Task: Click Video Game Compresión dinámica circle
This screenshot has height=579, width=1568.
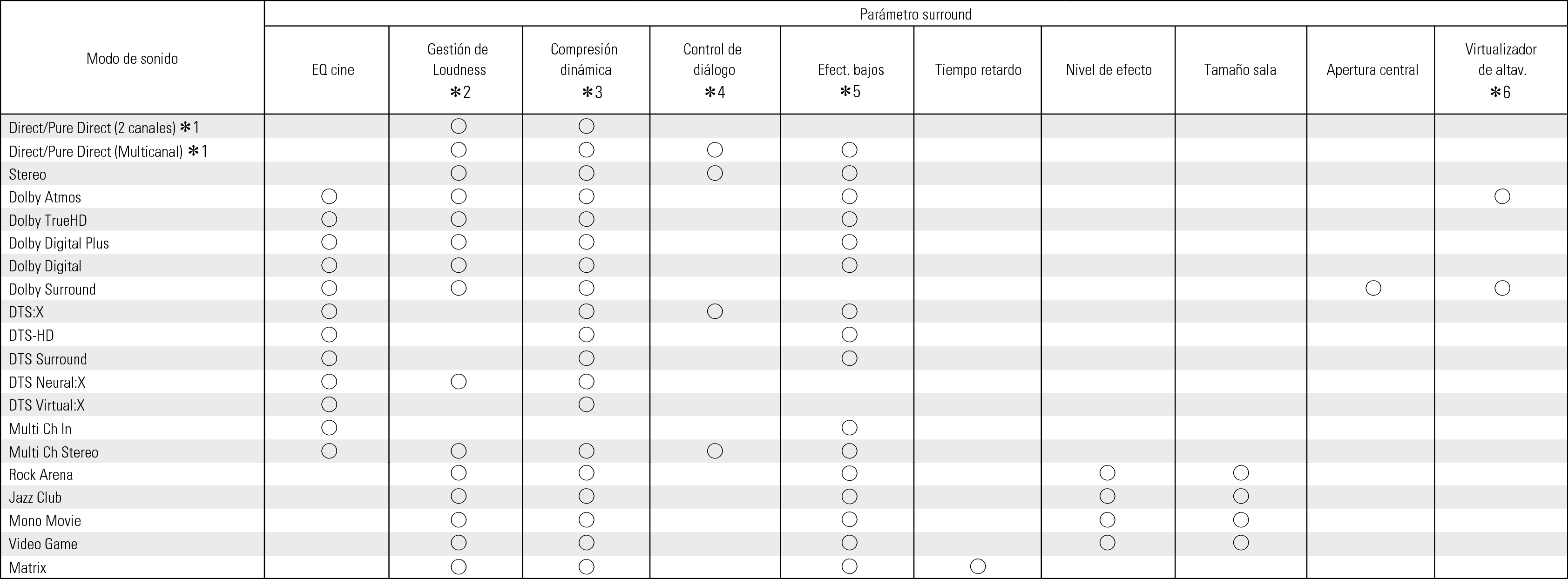Action: (586, 543)
